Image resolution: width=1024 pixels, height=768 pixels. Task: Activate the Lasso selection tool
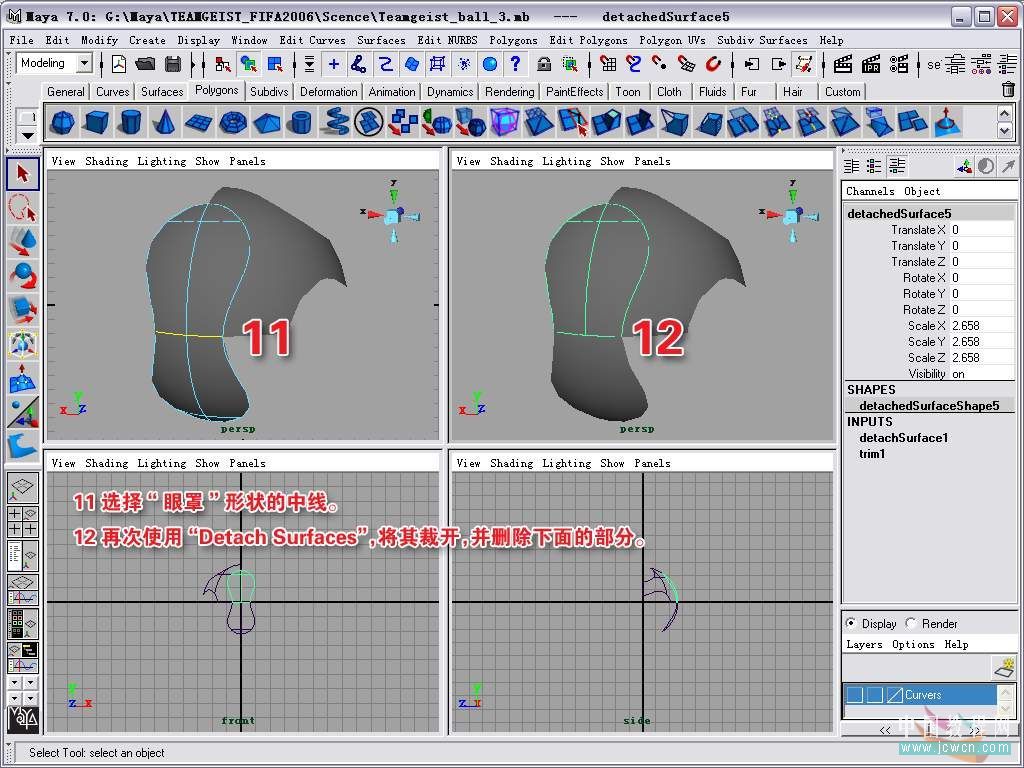click(x=23, y=208)
